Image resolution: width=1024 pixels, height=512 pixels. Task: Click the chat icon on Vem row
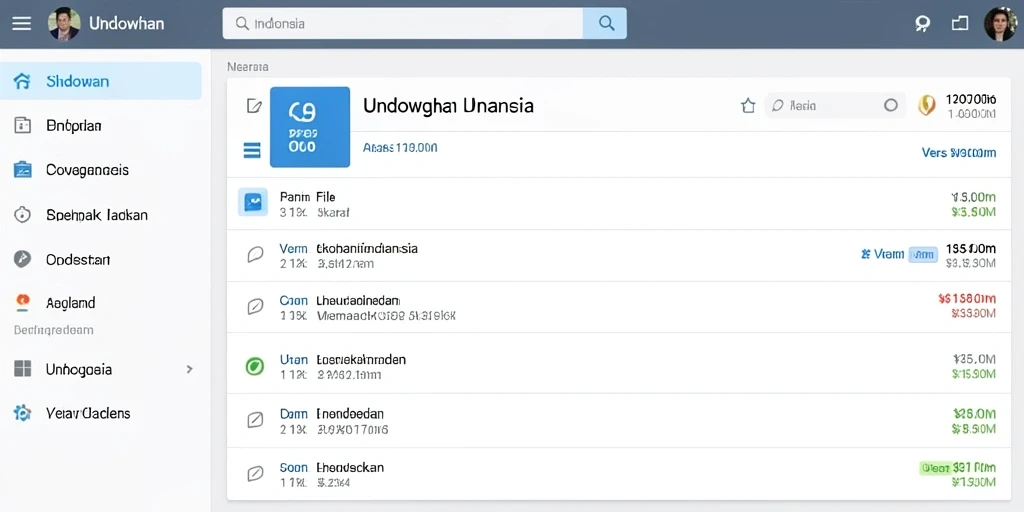tap(255, 255)
